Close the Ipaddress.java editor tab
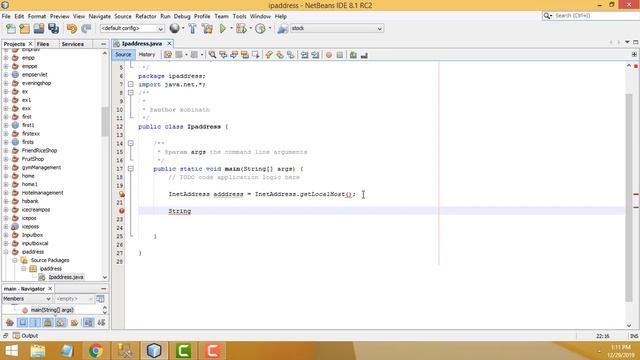Screen dimensions: 640x360 point(169,43)
